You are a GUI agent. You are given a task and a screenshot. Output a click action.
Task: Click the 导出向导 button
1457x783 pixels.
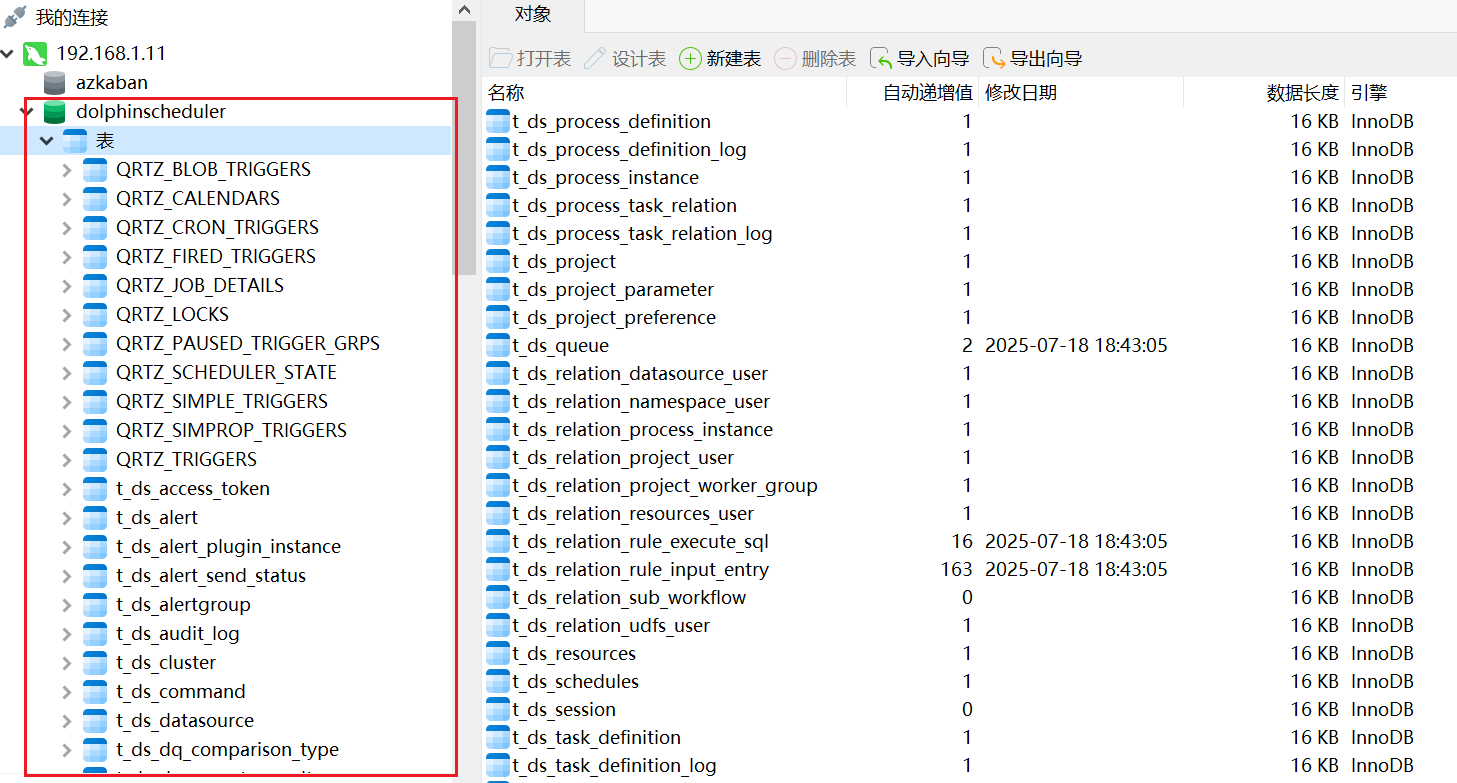pos(1033,59)
